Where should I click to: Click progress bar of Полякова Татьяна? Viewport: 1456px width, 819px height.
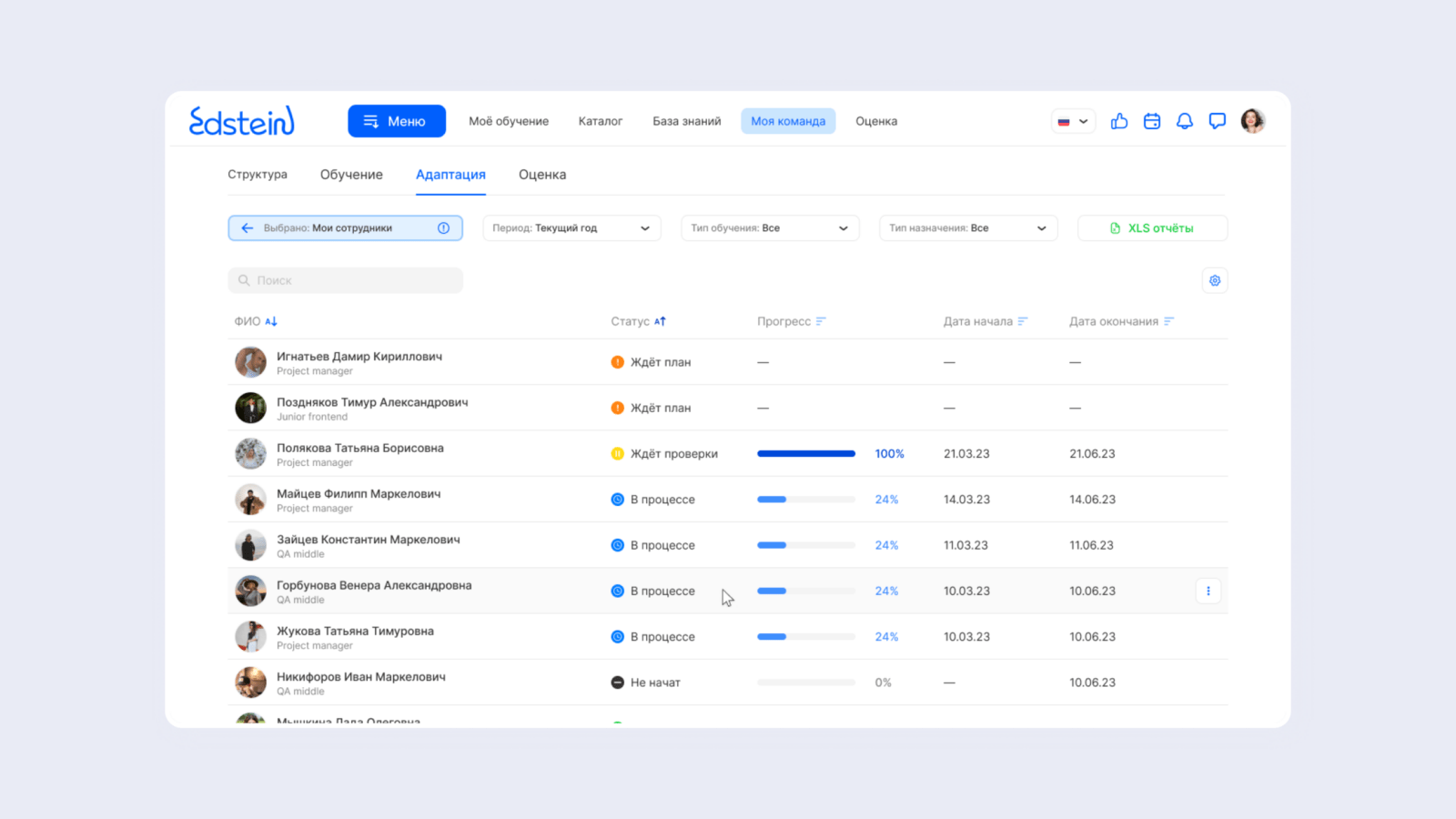coord(805,454)
